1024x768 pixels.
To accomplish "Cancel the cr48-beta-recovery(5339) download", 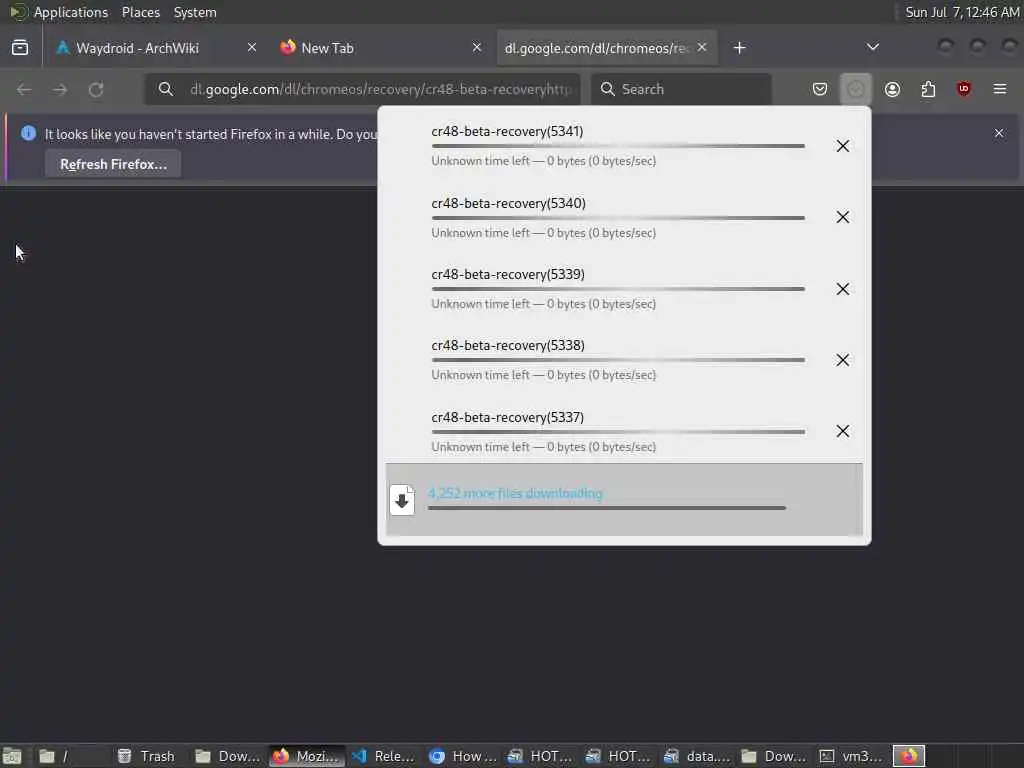I will 842,289.
